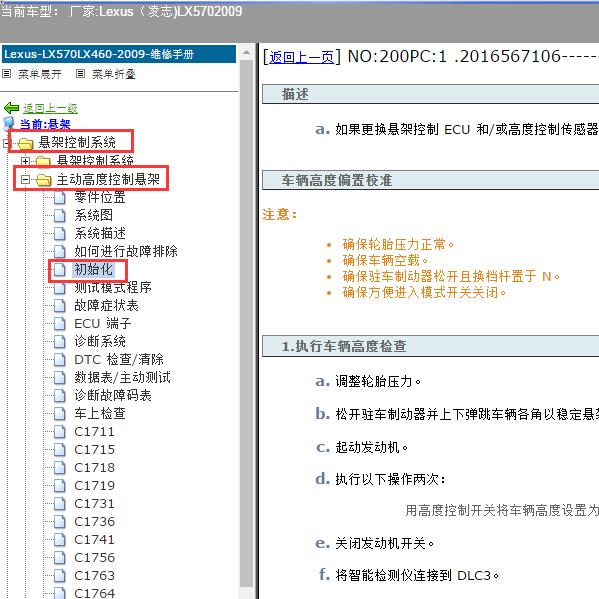Expand the nested 悬架控制系统 subfolder
599x599 pixels.
click(x=25, y=161)
